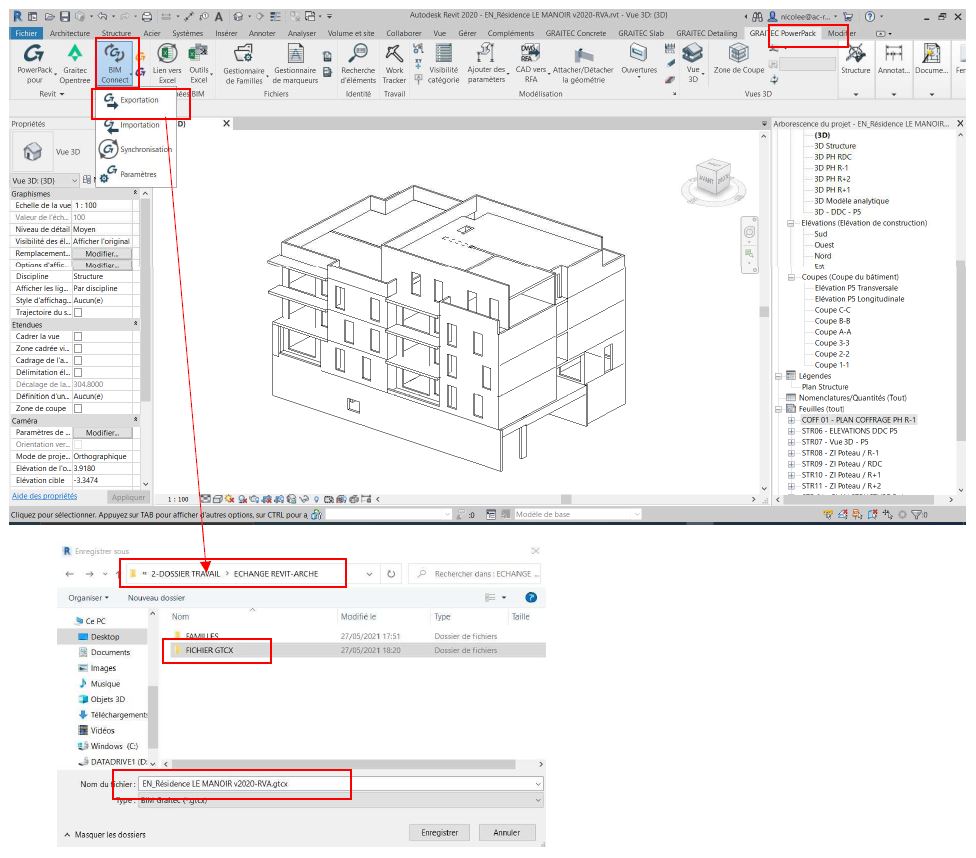Viewport: 976px width, 858px height.
Task: Enable the Zone de coupe checkbox
Action: point(78,408)
